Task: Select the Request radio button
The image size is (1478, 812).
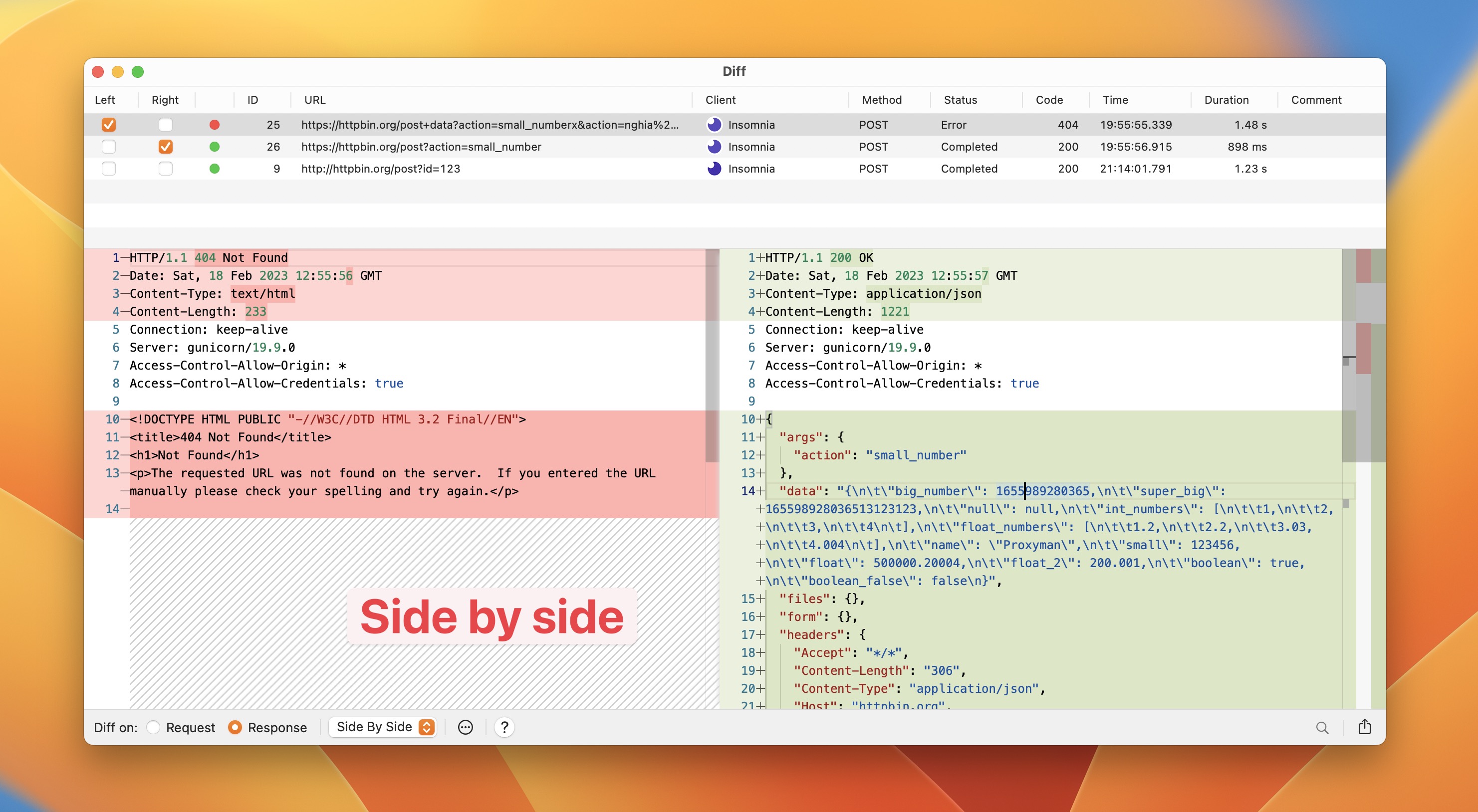Action: point(153,727)
